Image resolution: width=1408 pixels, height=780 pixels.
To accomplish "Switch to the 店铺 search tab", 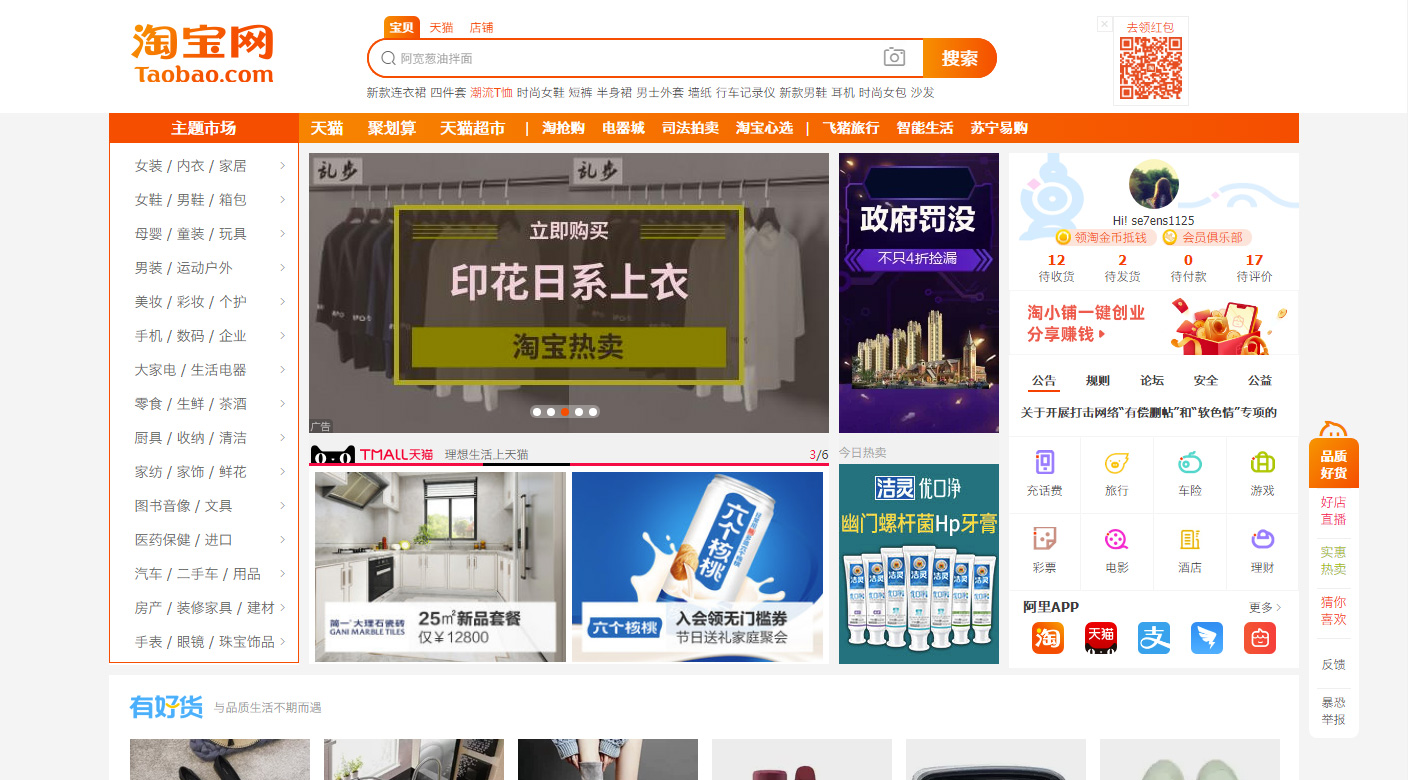I will [481, 27].
